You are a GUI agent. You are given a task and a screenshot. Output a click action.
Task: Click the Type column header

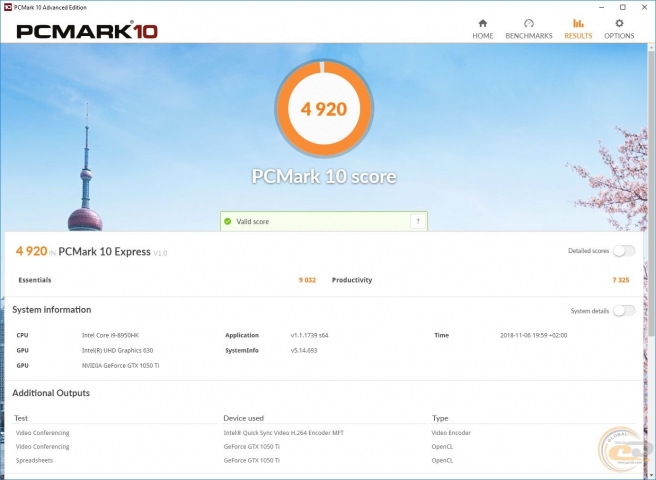pyautogui.click(x=440, y=418)
